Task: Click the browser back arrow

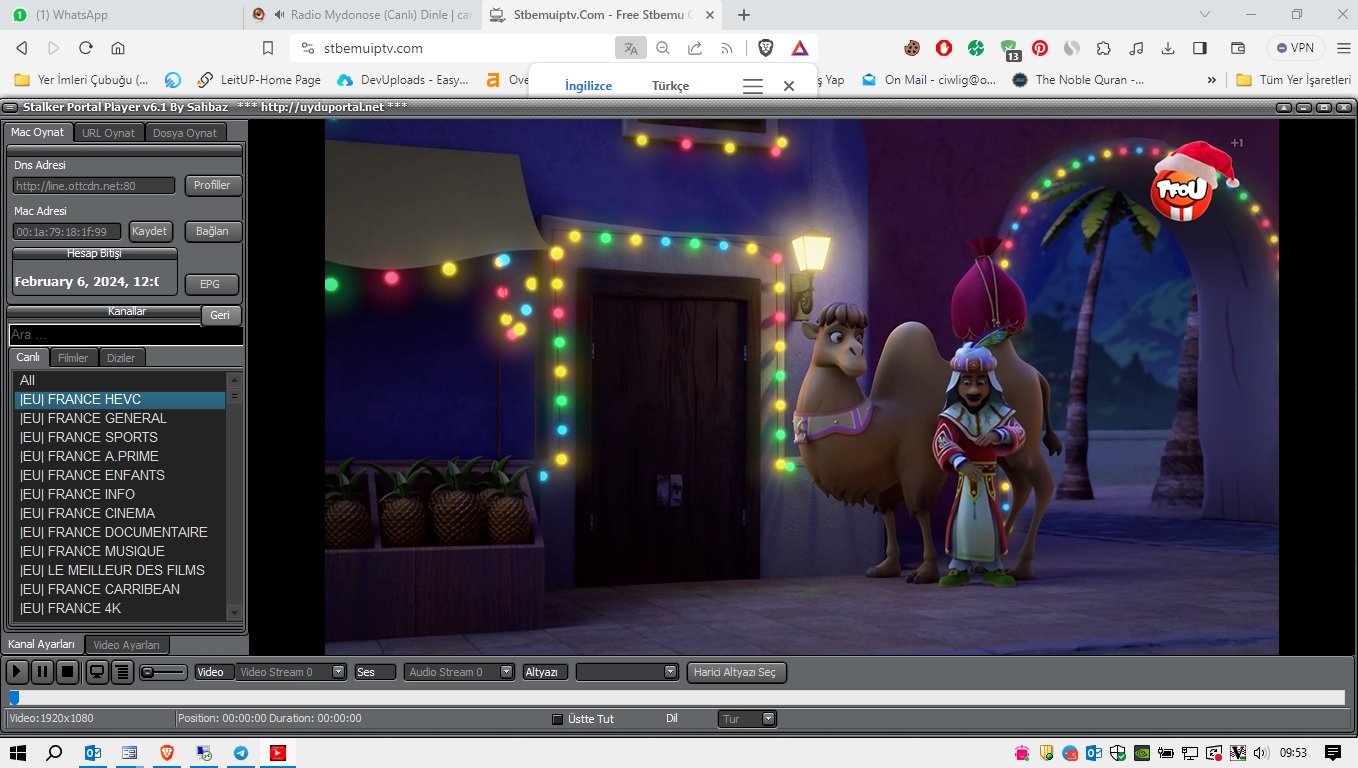Action: [x=22, y=48]
